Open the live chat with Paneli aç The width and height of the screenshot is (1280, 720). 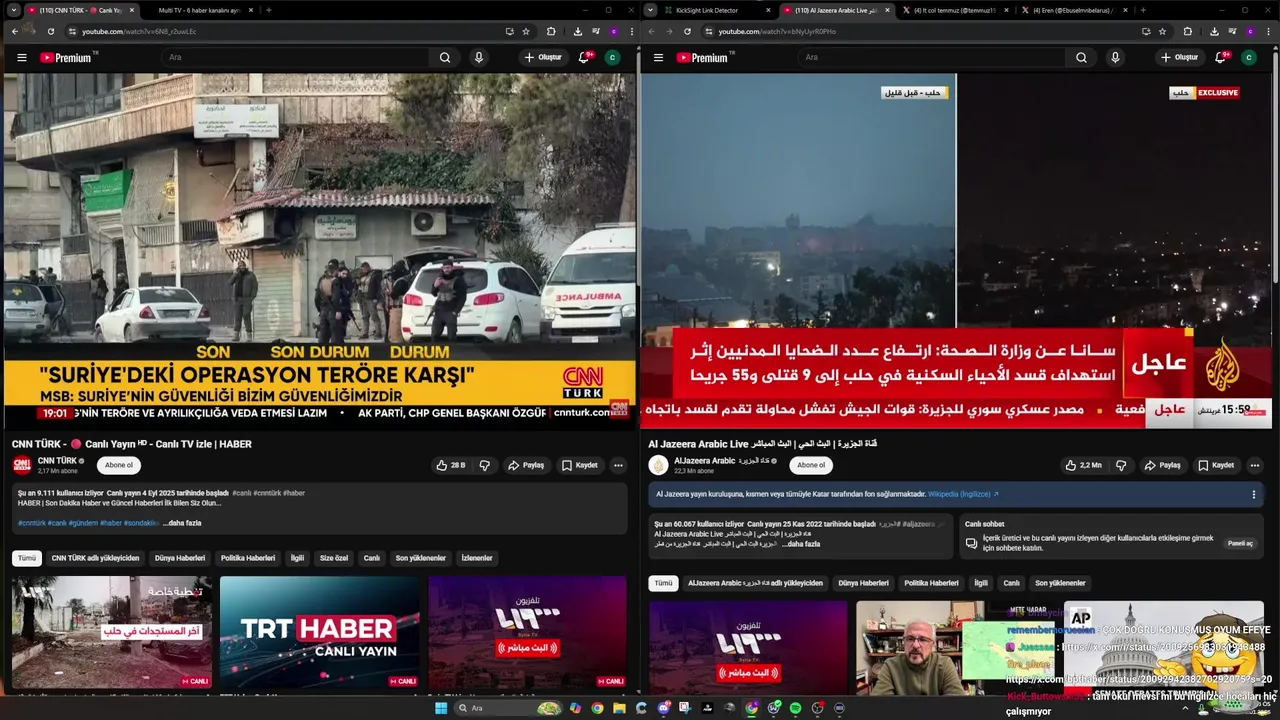coord(1240,543)
